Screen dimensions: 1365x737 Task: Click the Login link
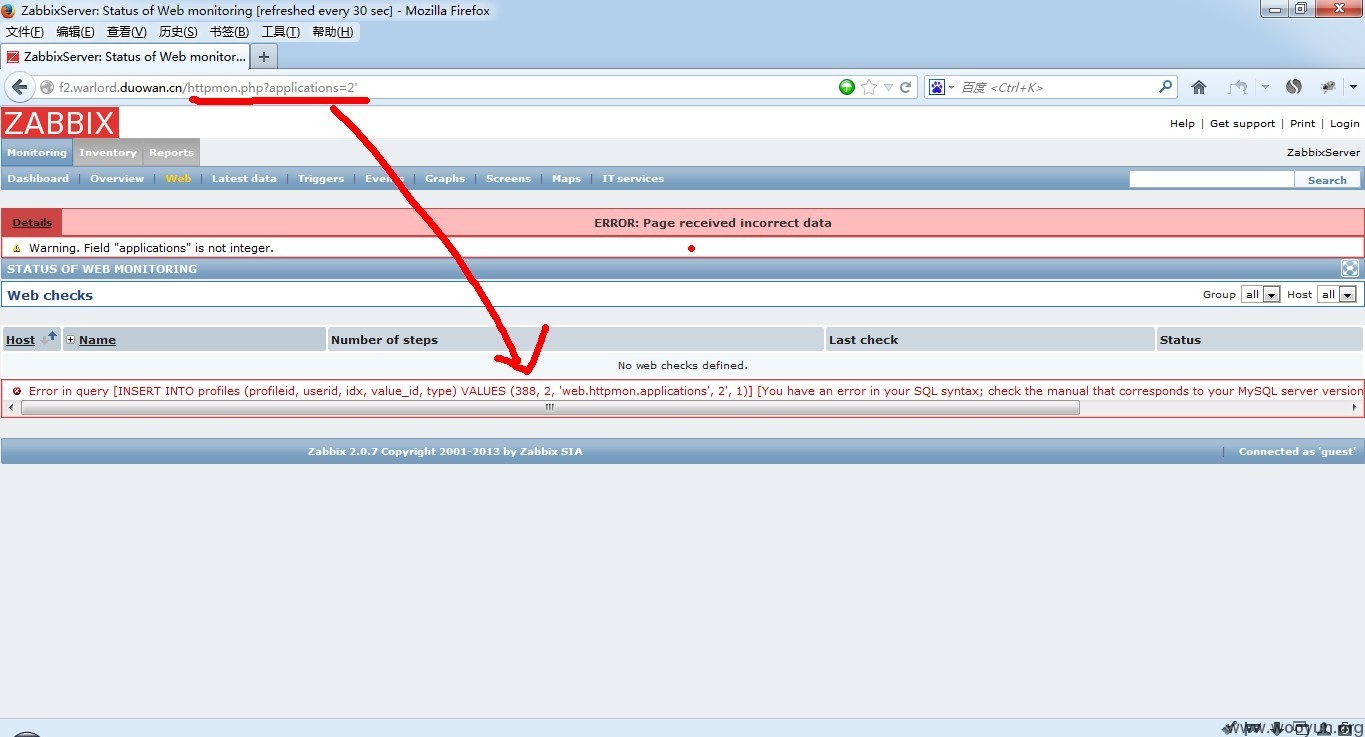point(1345,124)
